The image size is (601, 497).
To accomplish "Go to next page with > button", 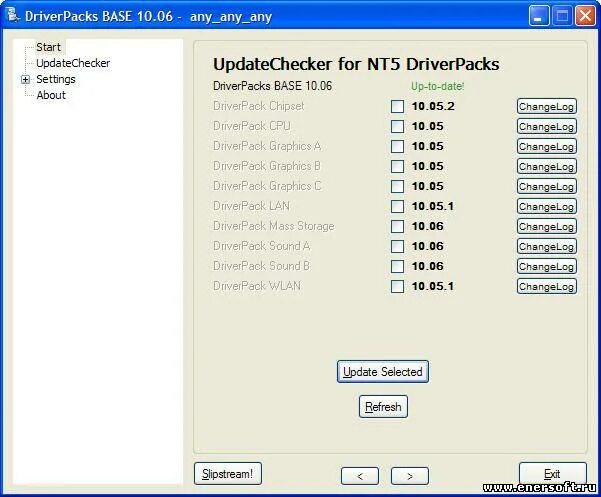I will point(410,476).
